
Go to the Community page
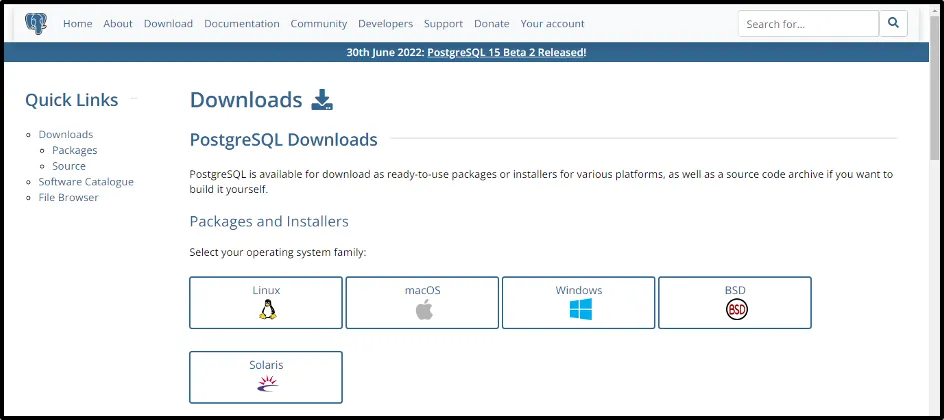(x=319, y=24)
